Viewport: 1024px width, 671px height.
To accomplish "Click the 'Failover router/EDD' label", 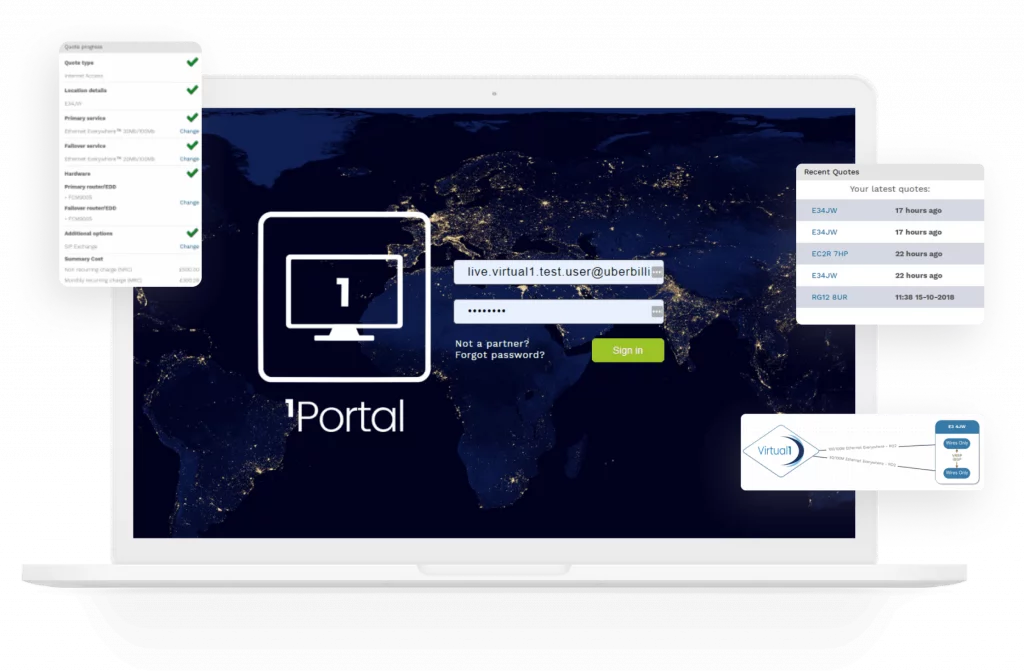I will pos(90,208).
